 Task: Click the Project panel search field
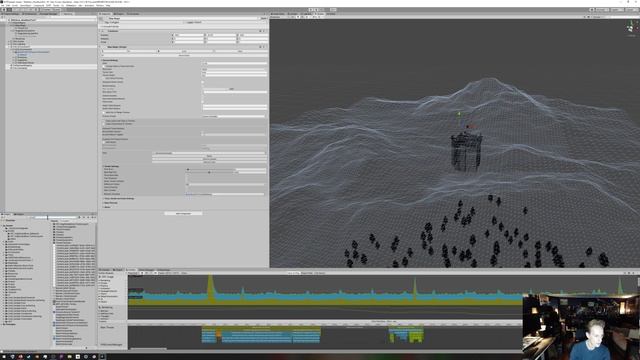coord(56,218)
